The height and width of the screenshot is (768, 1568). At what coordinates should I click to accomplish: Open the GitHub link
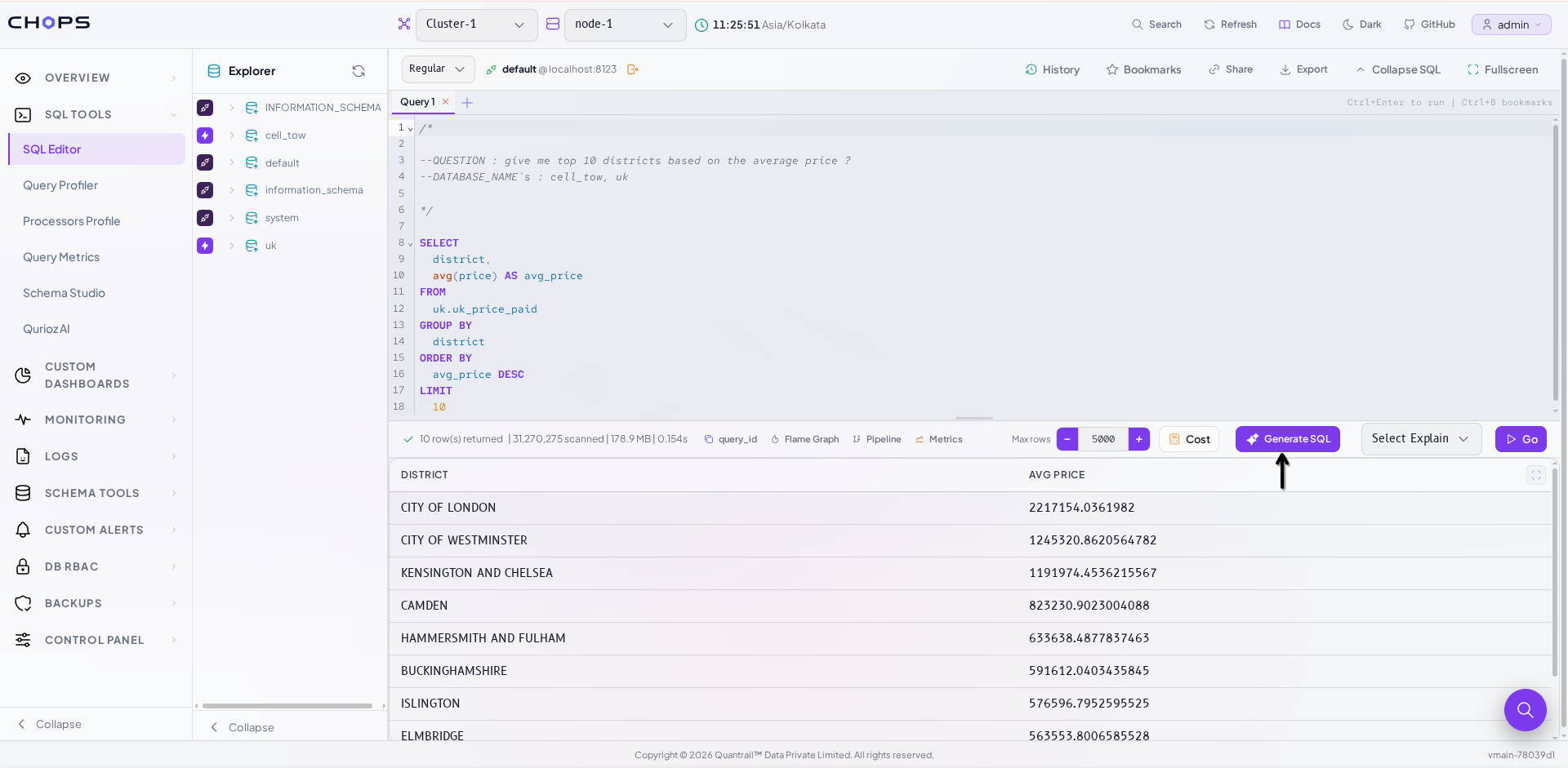pyautogui.click(x=1429, y=24)
